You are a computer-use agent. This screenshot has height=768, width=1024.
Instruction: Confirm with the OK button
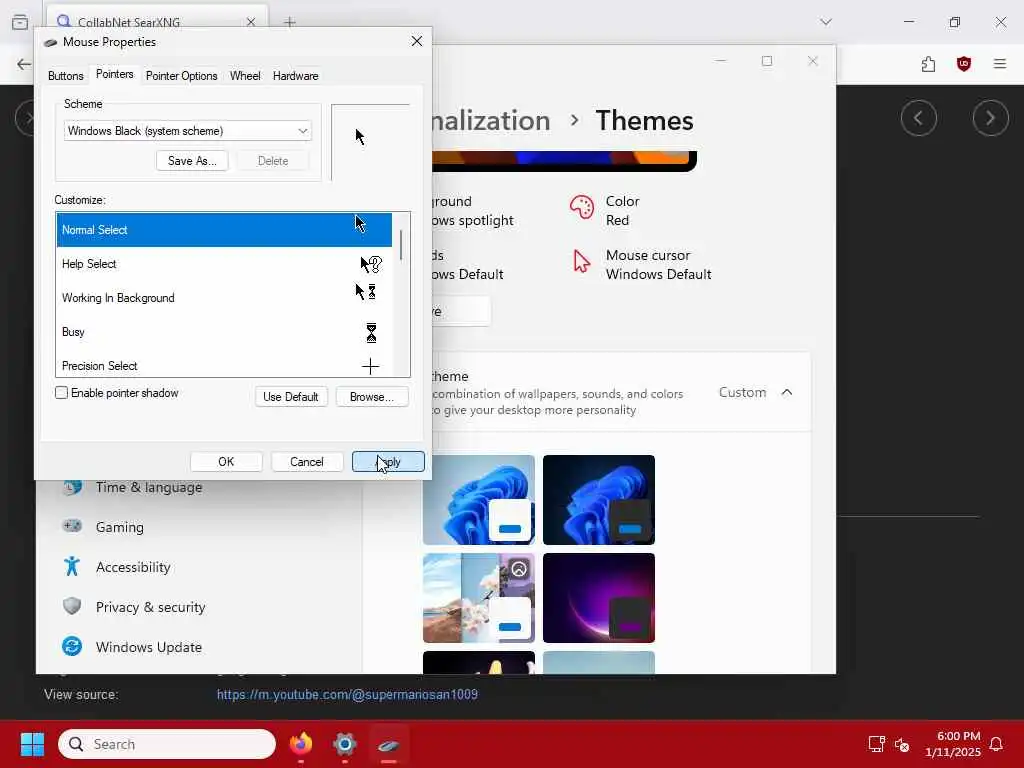coord(226,462)
